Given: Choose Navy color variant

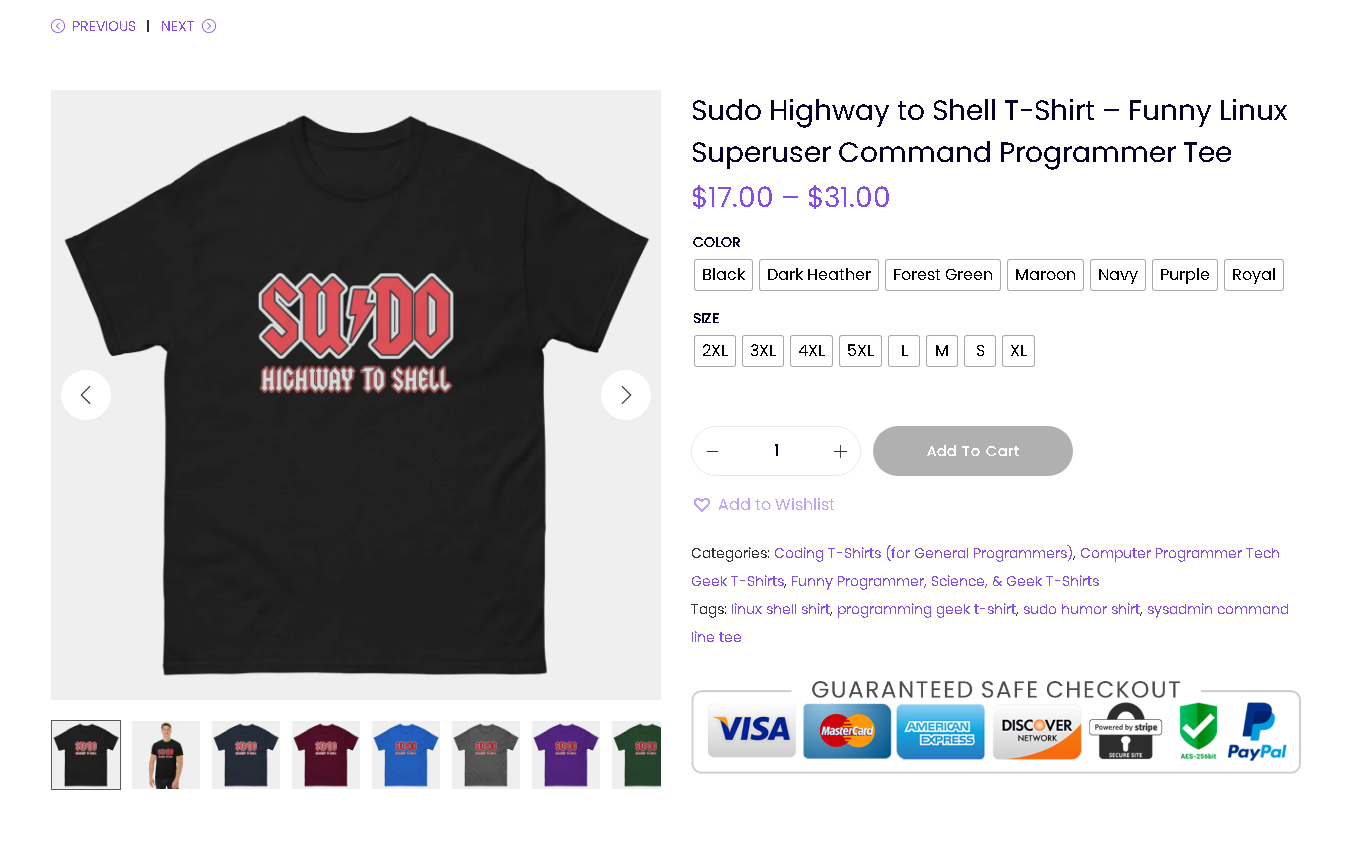Looking at the screenshot, I should [1117, 275].
